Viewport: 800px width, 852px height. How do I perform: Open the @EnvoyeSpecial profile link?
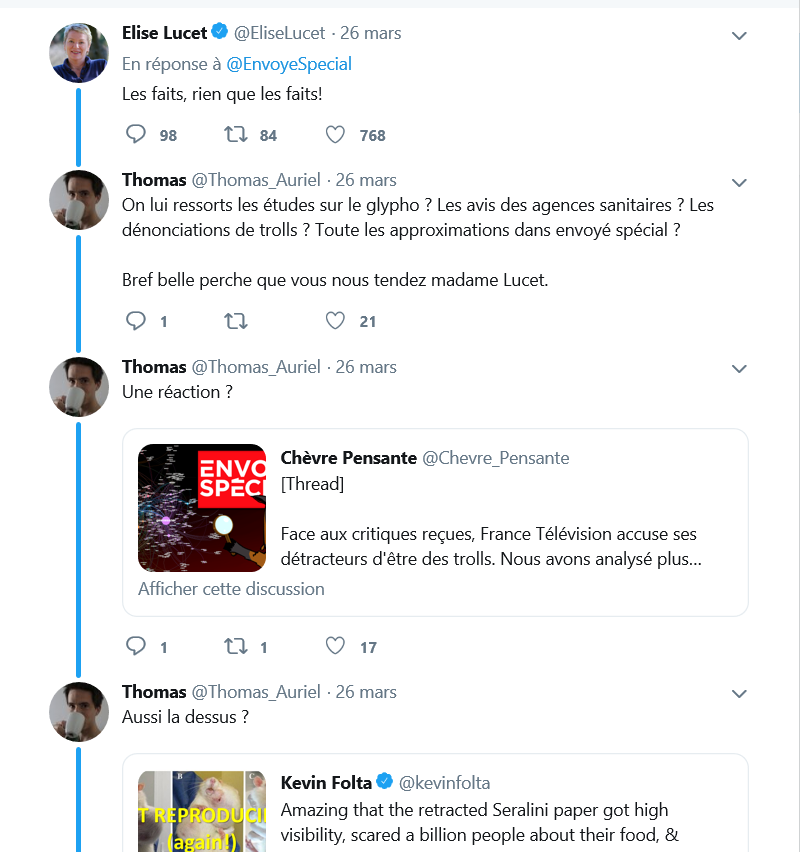coord(289,64)
